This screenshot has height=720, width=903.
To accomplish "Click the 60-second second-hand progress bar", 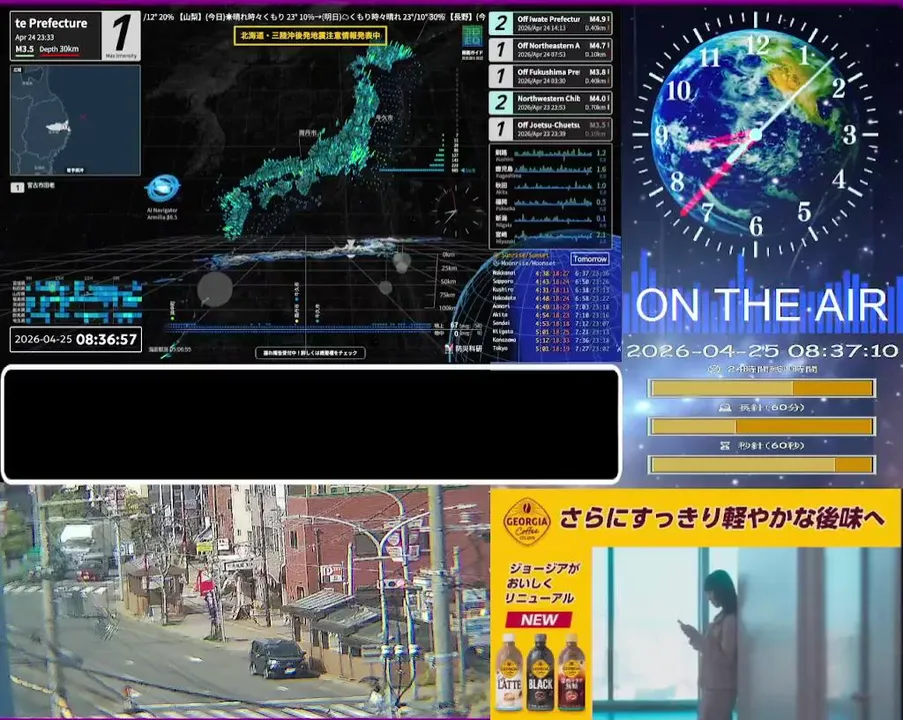I will (x=761, y=464).
